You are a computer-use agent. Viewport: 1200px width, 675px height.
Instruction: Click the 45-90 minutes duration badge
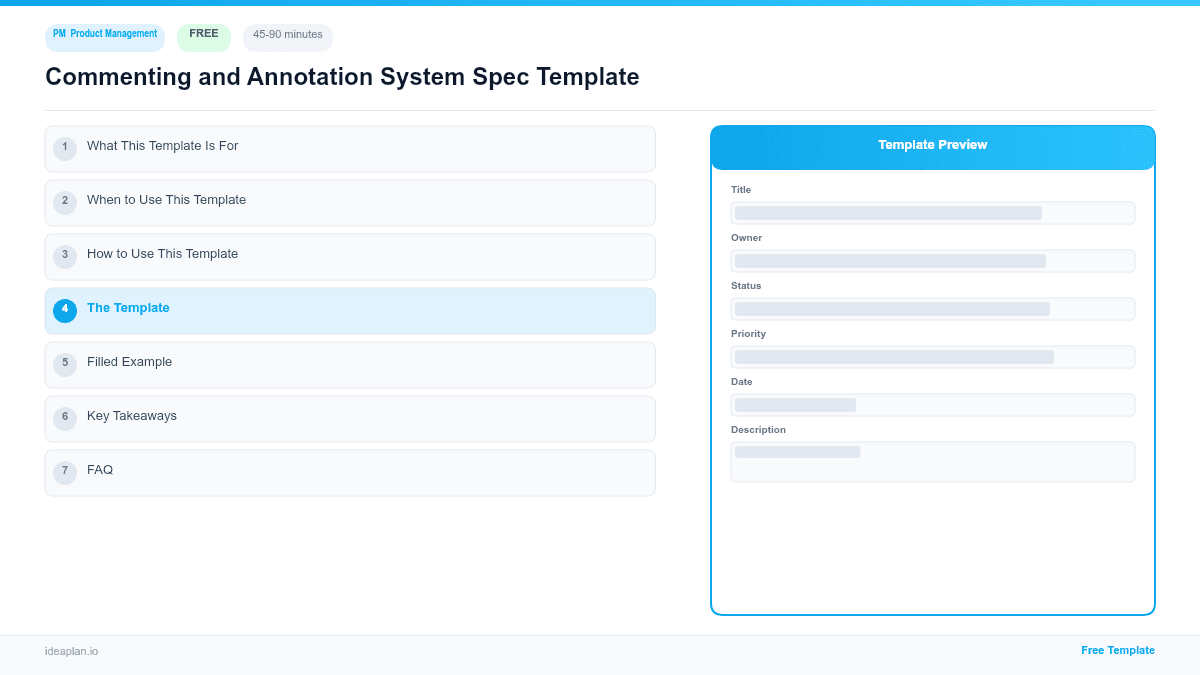287,36
